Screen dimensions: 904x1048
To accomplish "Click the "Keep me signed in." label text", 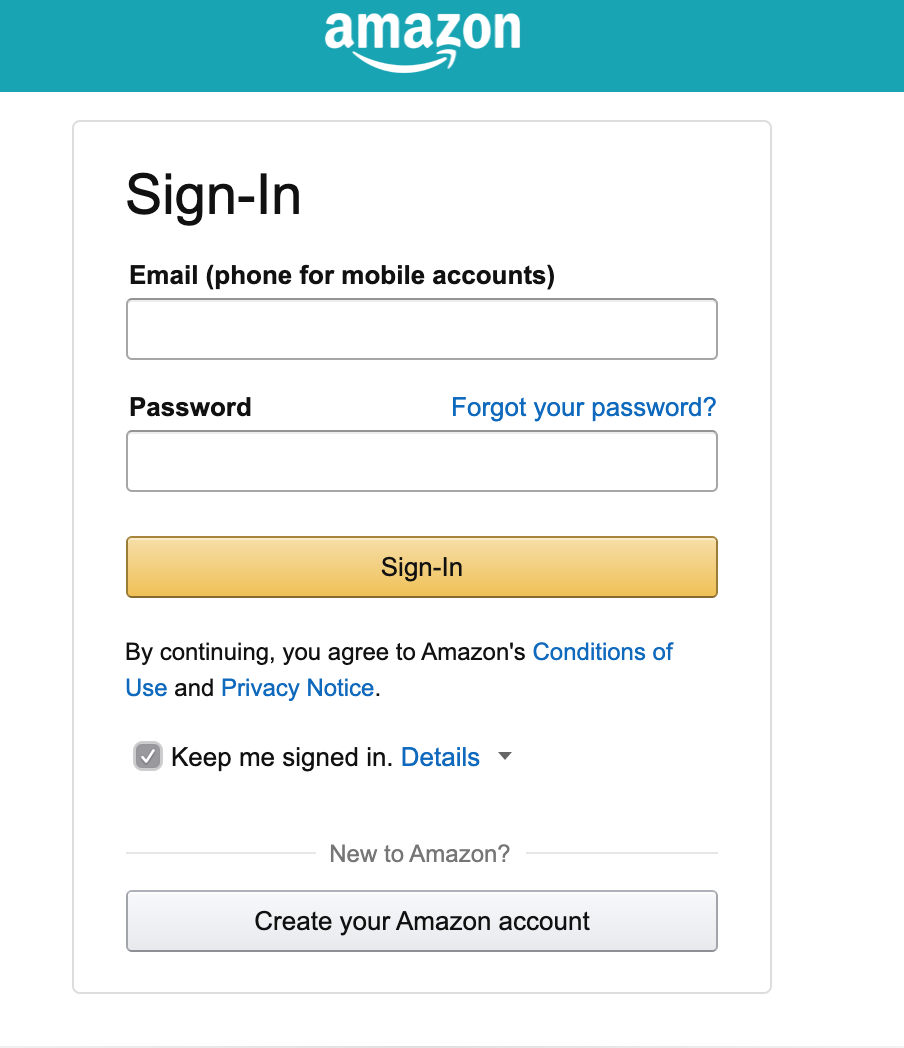I will pyautogui.click(x=281, y=757).
